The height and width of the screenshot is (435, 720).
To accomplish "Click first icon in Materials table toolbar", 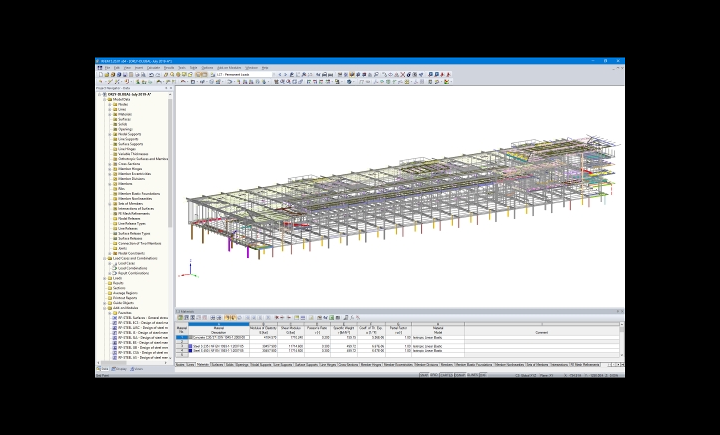I will [x=180, y=317].
